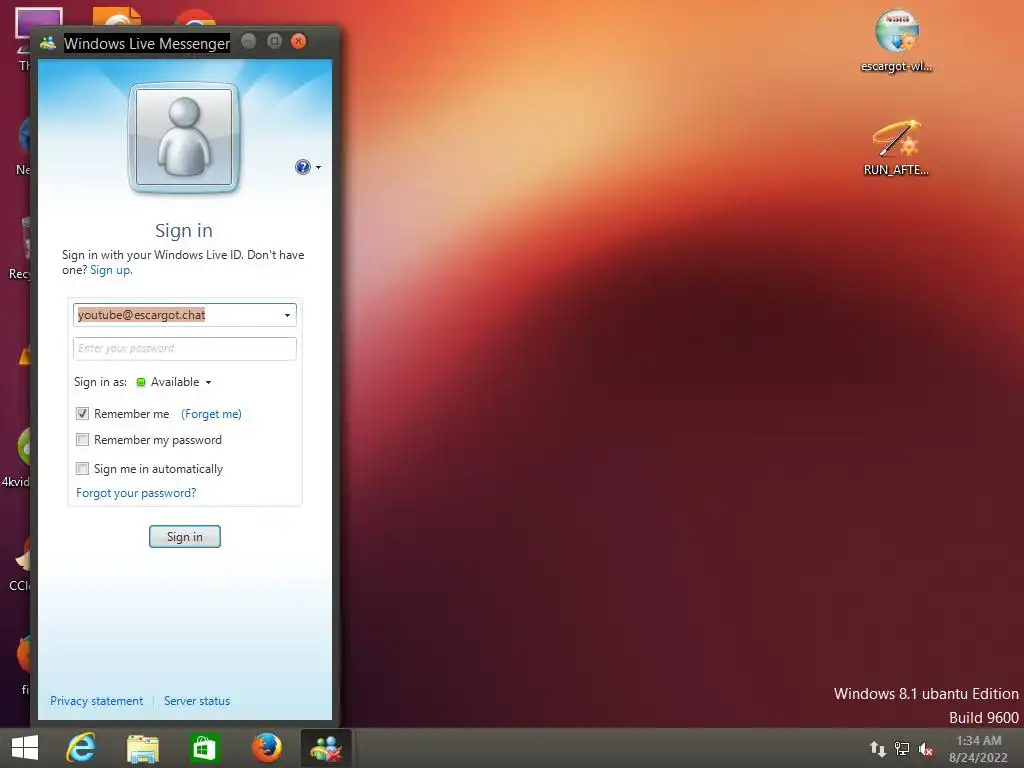Select the escargot-wl... installer desktop icon
The image size is (1024, 768).
897,40
